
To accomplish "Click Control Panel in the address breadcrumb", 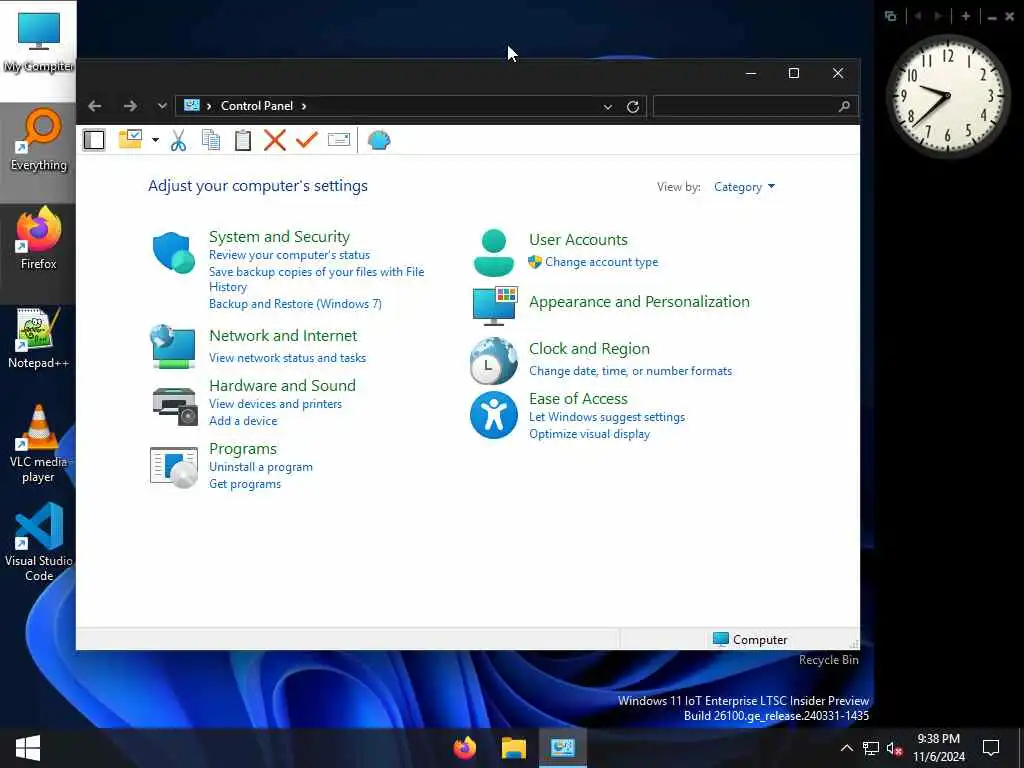I will pyautogui.click(x=257, y=106).
